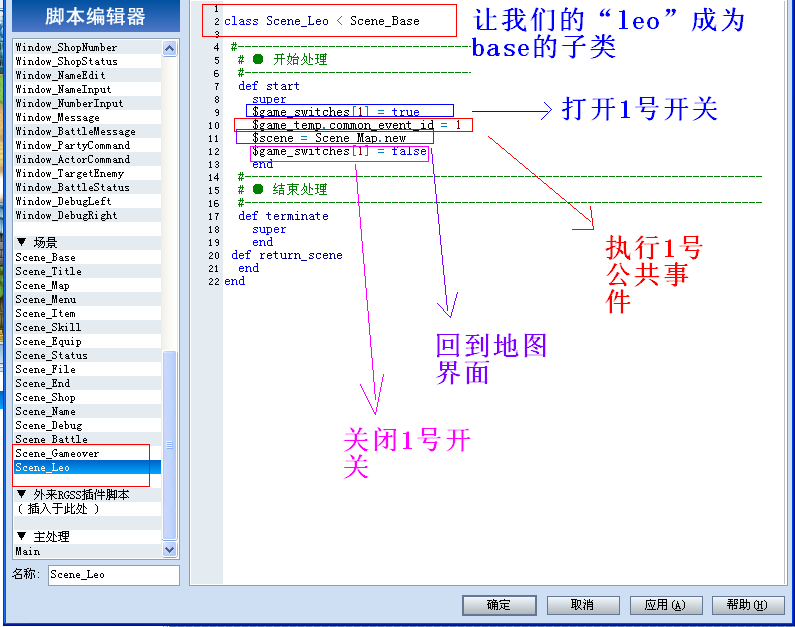This screenshot has height=627, width=795.
Task: Collapse the 主处理 section triangle
Action: 21,536
